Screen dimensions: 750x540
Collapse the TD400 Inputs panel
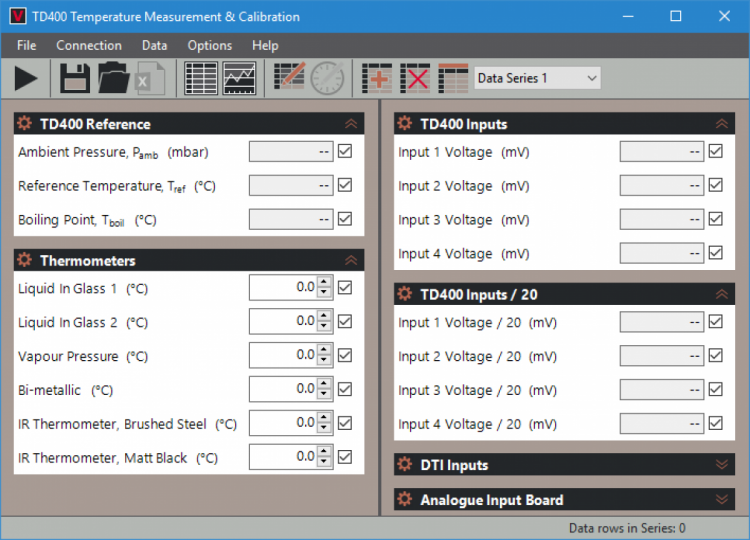click(722, 124)
